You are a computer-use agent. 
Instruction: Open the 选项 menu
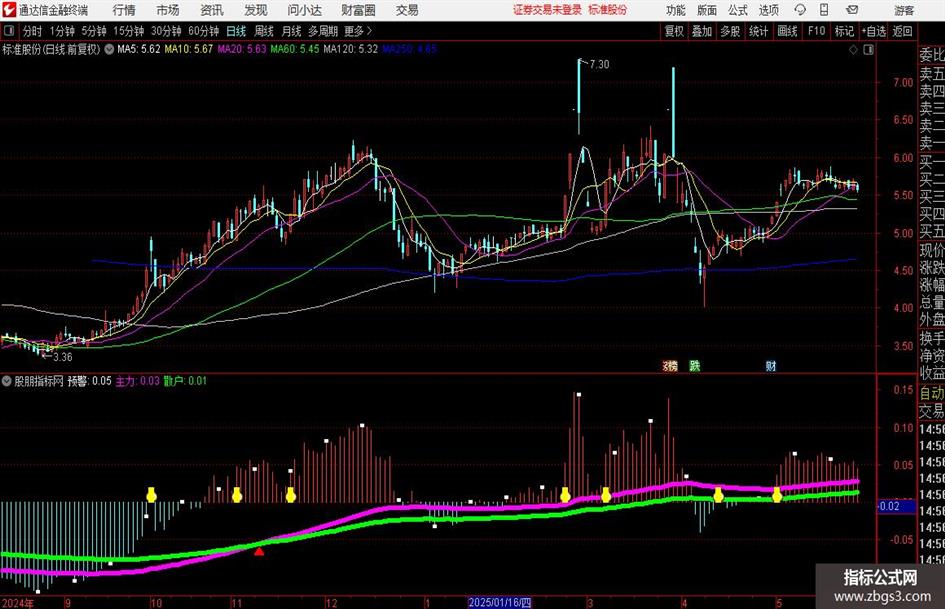pos(768,10)
